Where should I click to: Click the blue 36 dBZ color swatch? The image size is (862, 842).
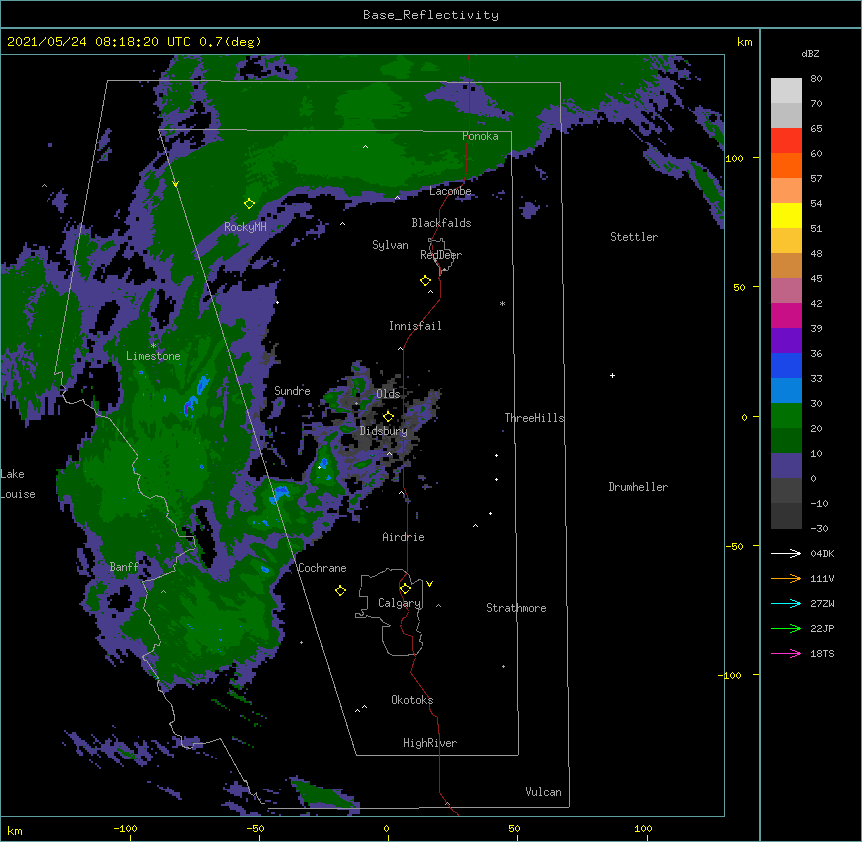786,365
